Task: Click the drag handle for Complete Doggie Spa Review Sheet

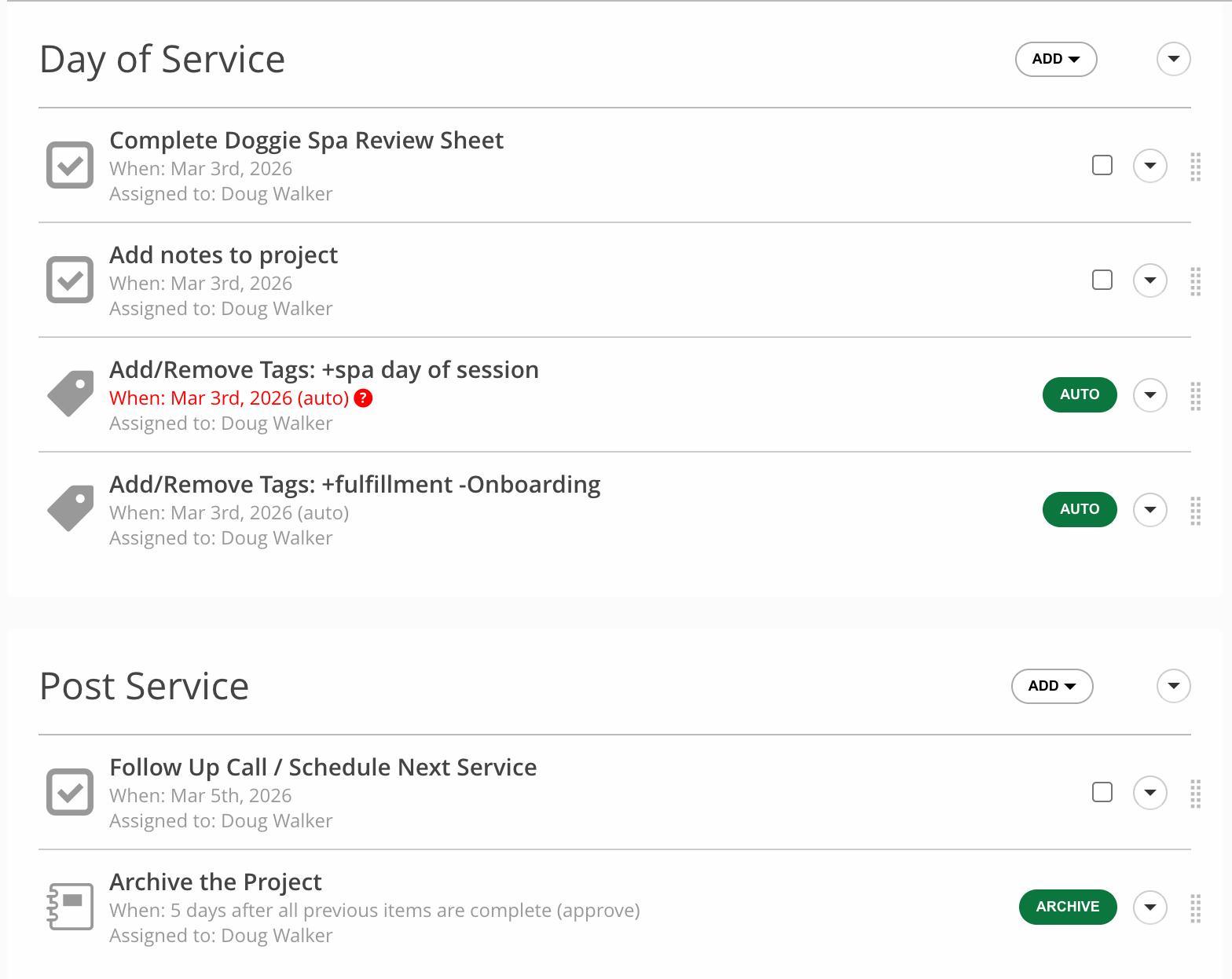Action: (x=1195, y=166)
